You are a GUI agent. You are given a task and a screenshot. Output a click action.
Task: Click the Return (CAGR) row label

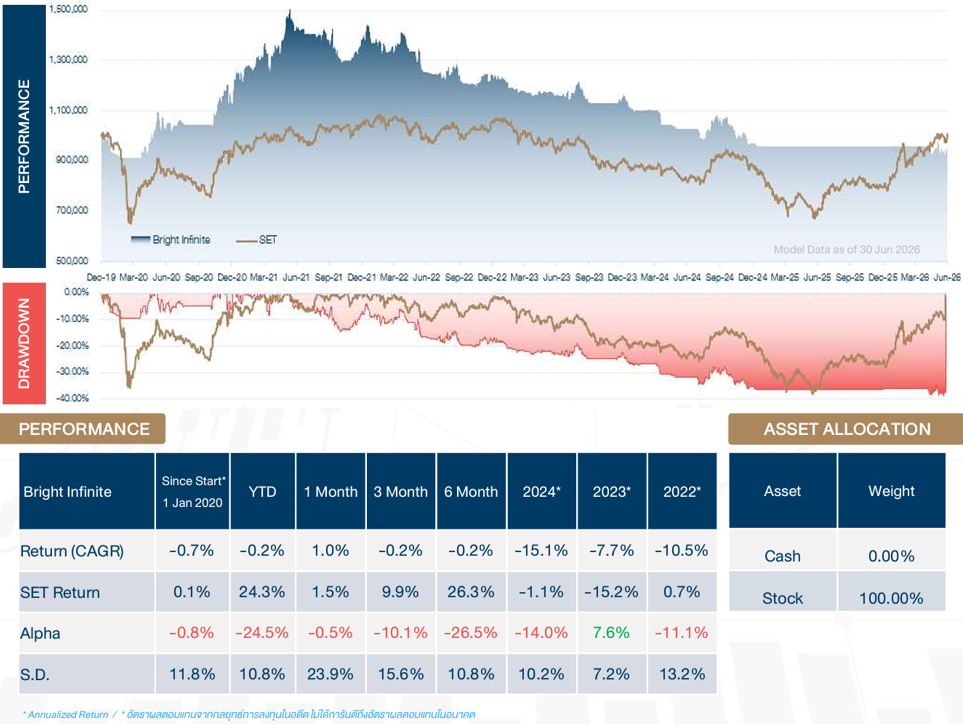pos(72,551)
